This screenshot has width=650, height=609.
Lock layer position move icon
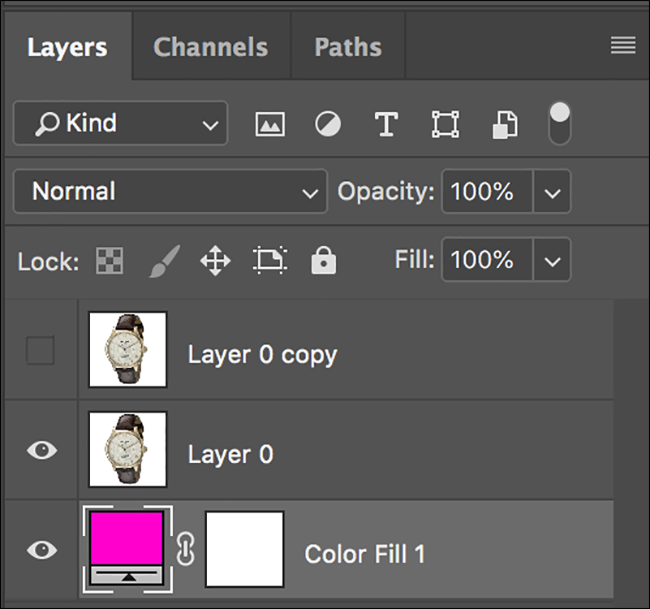215,261
